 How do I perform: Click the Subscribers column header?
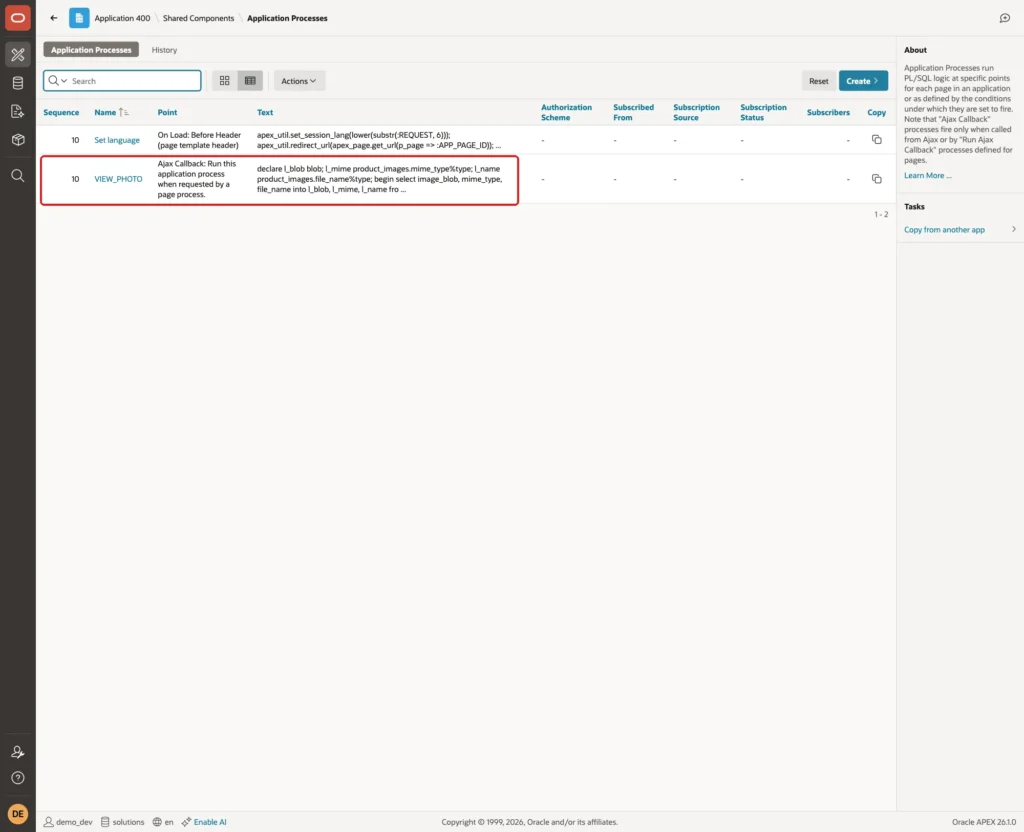828,112
